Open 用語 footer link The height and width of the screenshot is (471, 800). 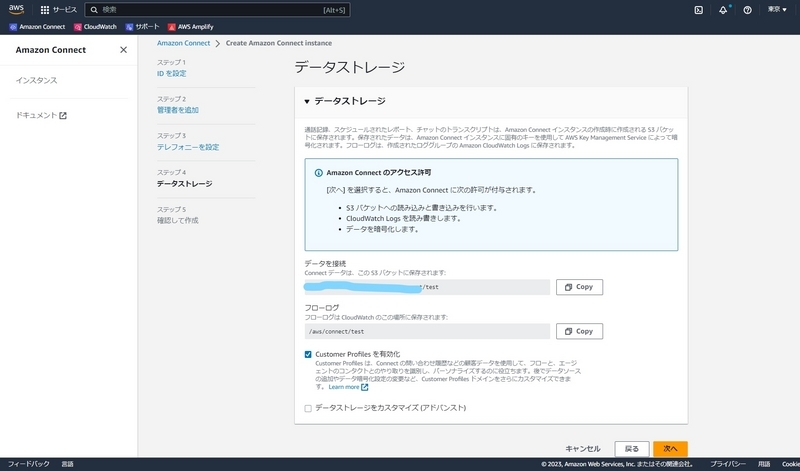pyautogui.click(x=764, y=464)
